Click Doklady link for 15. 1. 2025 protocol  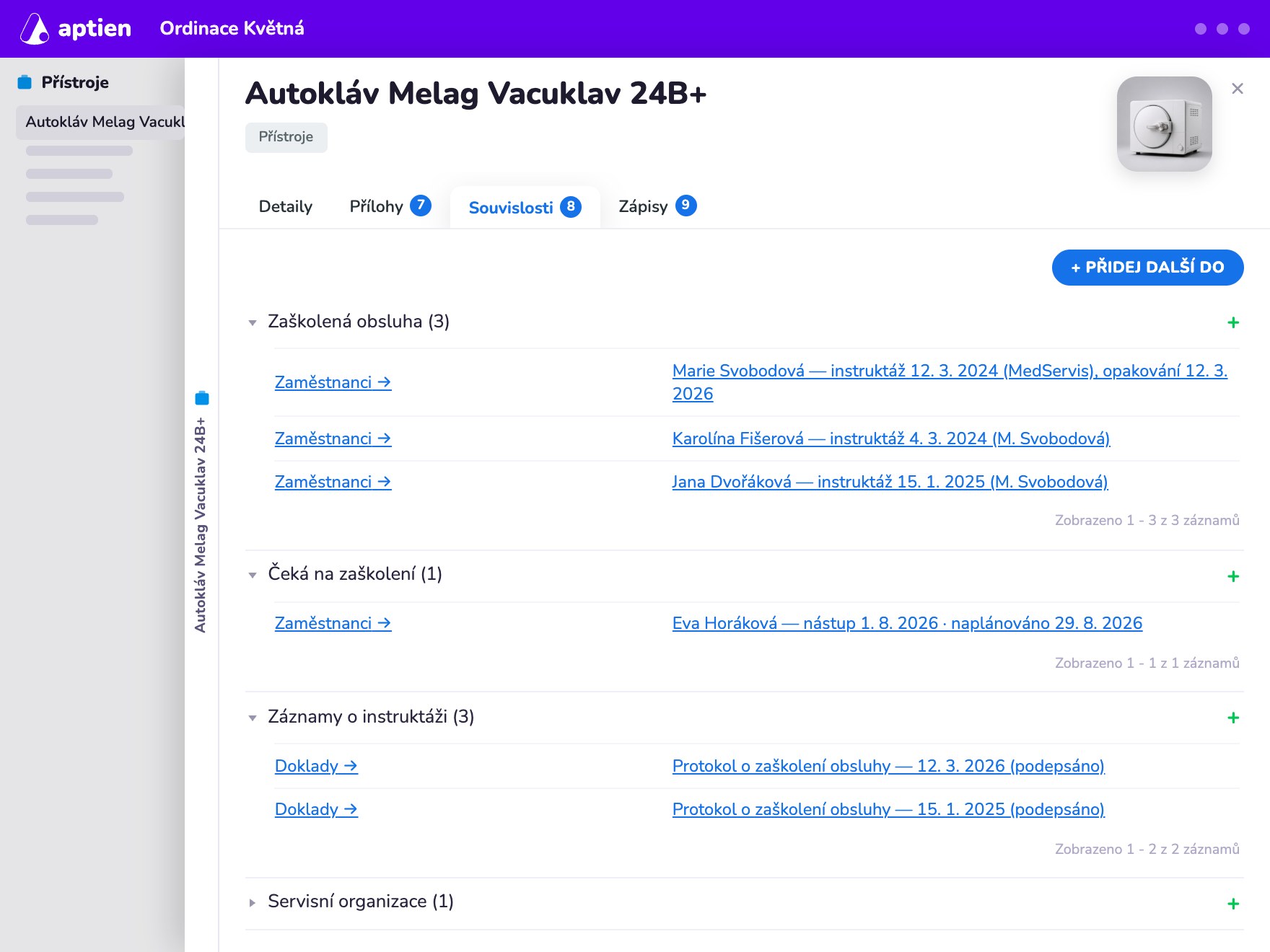click(x=316, y=809)
